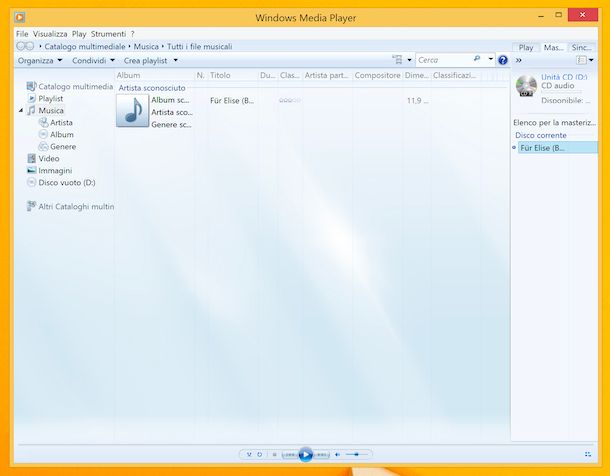Sort by the Compositore column header

[x=377, y=75]
